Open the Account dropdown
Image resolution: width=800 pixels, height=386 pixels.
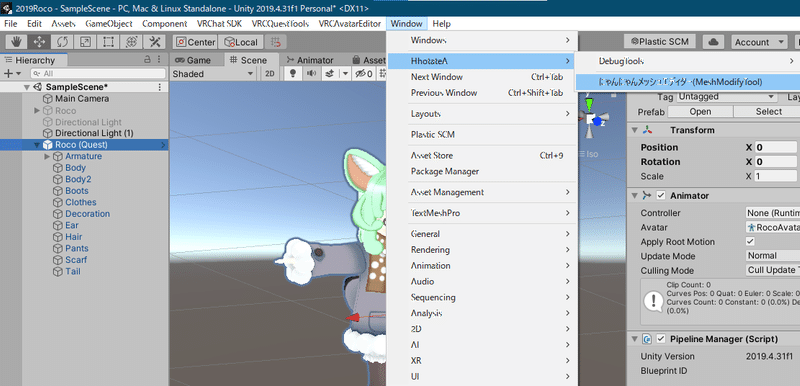[x=759, y=42]
